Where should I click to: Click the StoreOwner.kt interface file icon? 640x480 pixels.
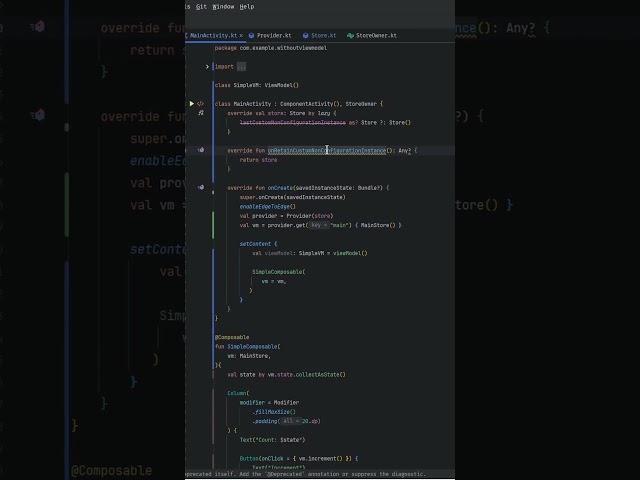(x=350, y=36)
